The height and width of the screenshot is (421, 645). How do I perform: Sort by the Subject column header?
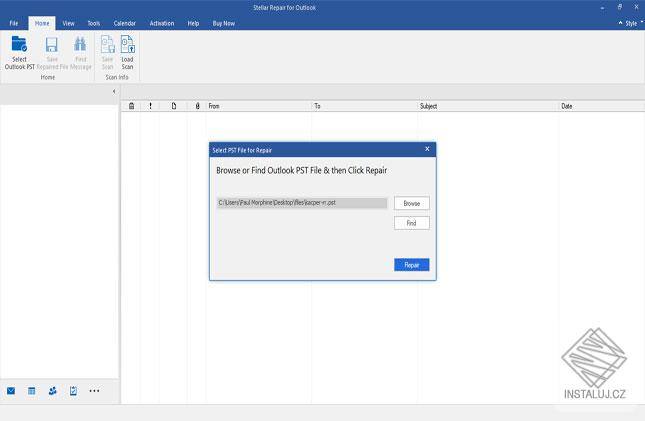click(488, 106)
